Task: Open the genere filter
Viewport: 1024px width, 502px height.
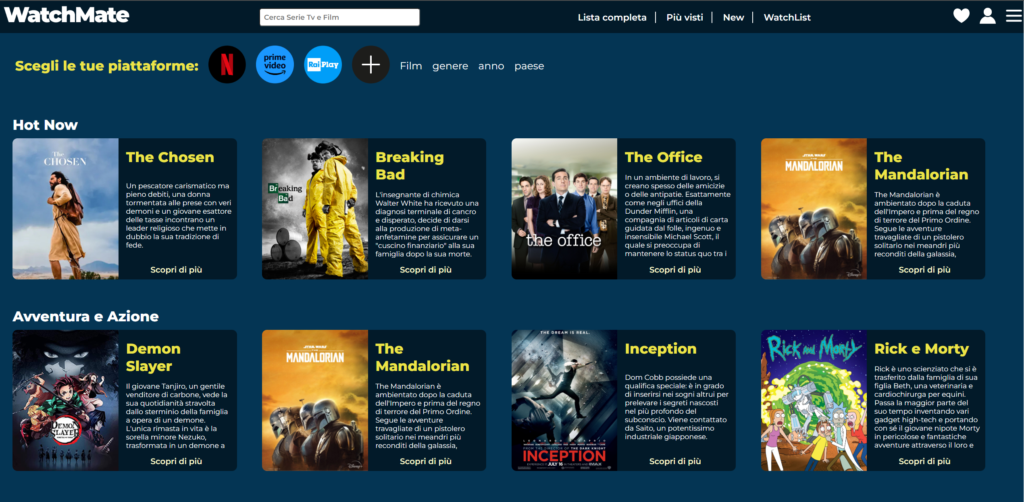Action: (x=450, y=66)
